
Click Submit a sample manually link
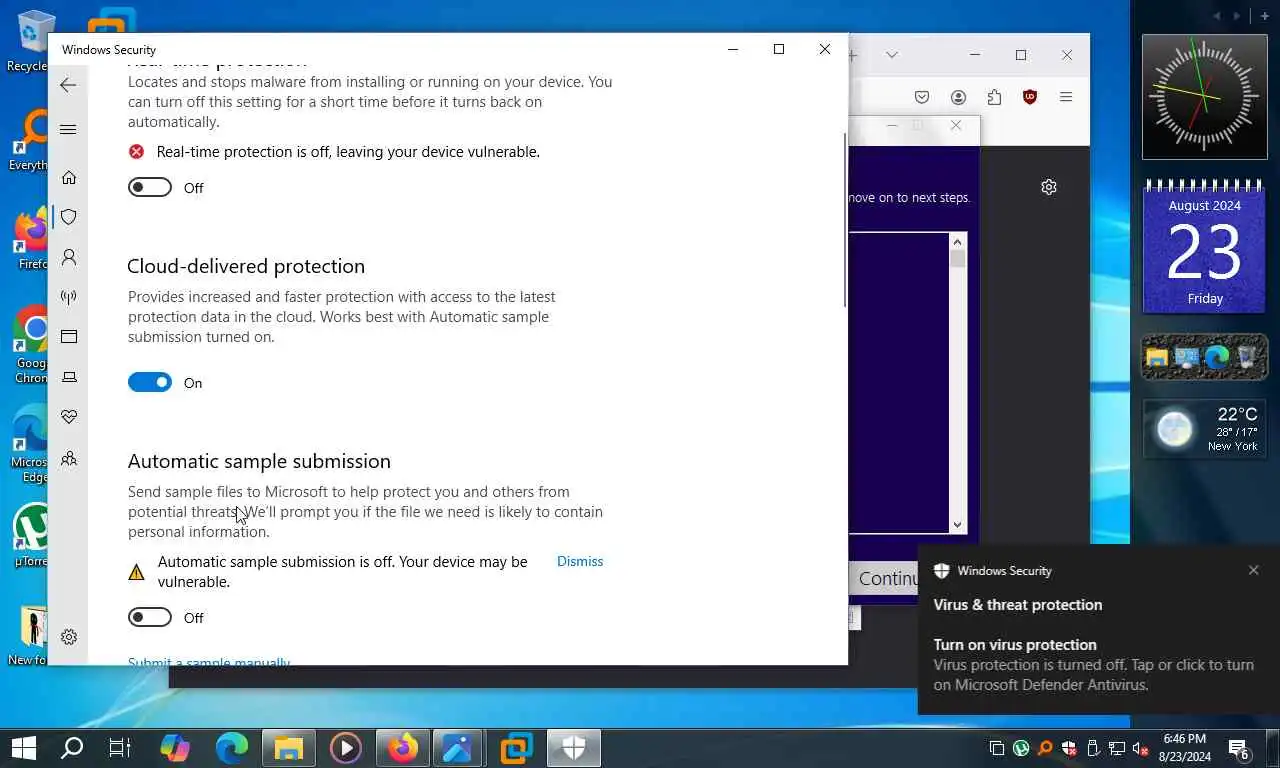(x=209, y=661)
